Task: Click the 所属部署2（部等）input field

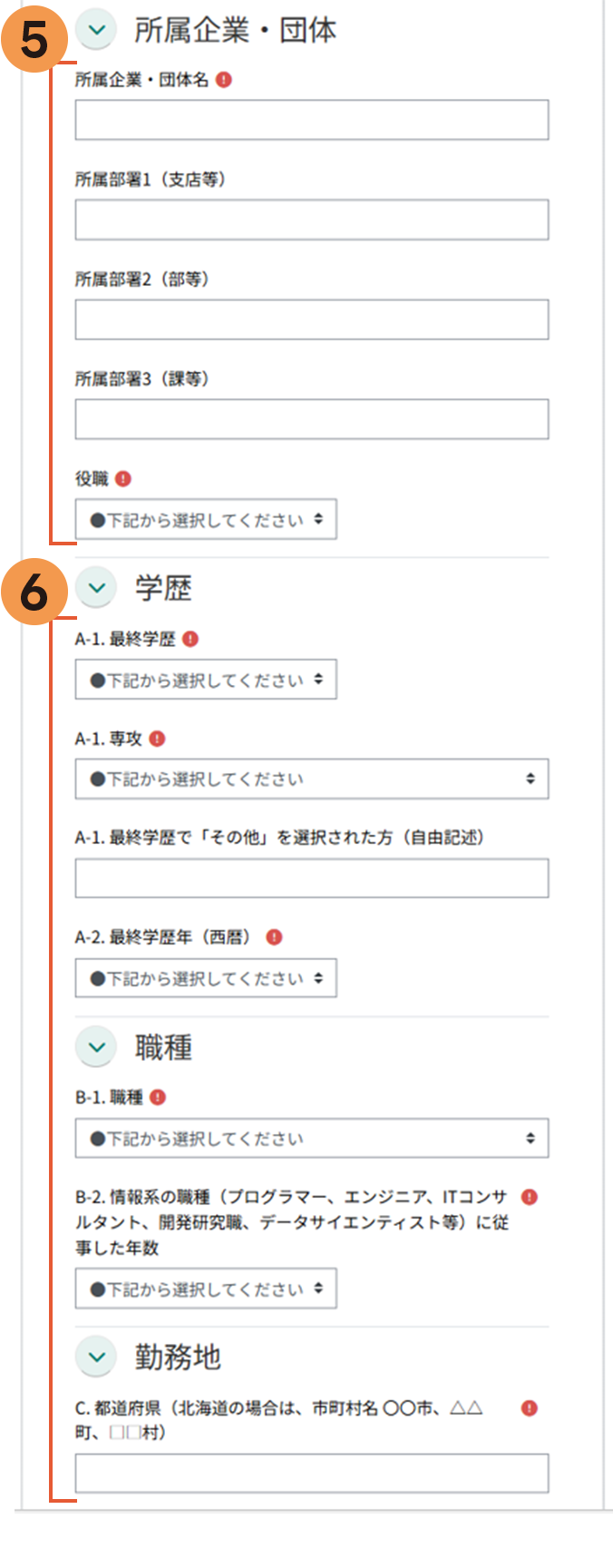Action: coord(311,319)
